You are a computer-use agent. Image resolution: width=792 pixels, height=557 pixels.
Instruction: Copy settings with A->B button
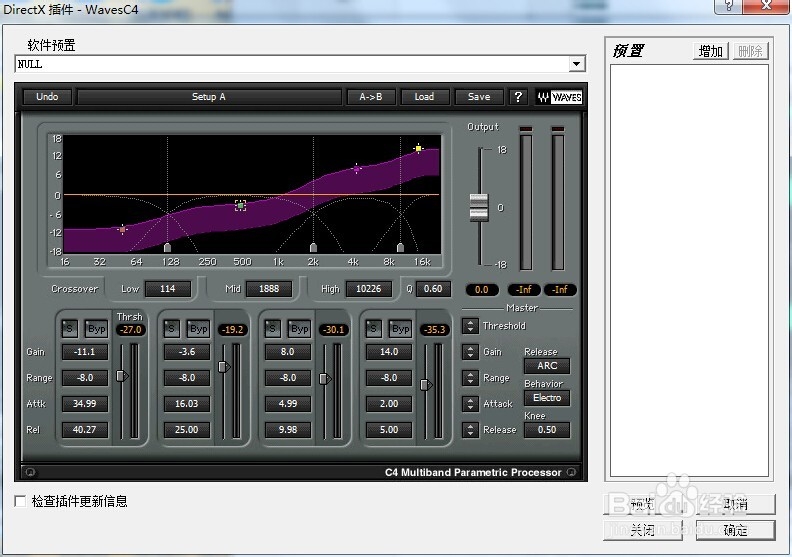pyautogui.click(x=371, y=96)
